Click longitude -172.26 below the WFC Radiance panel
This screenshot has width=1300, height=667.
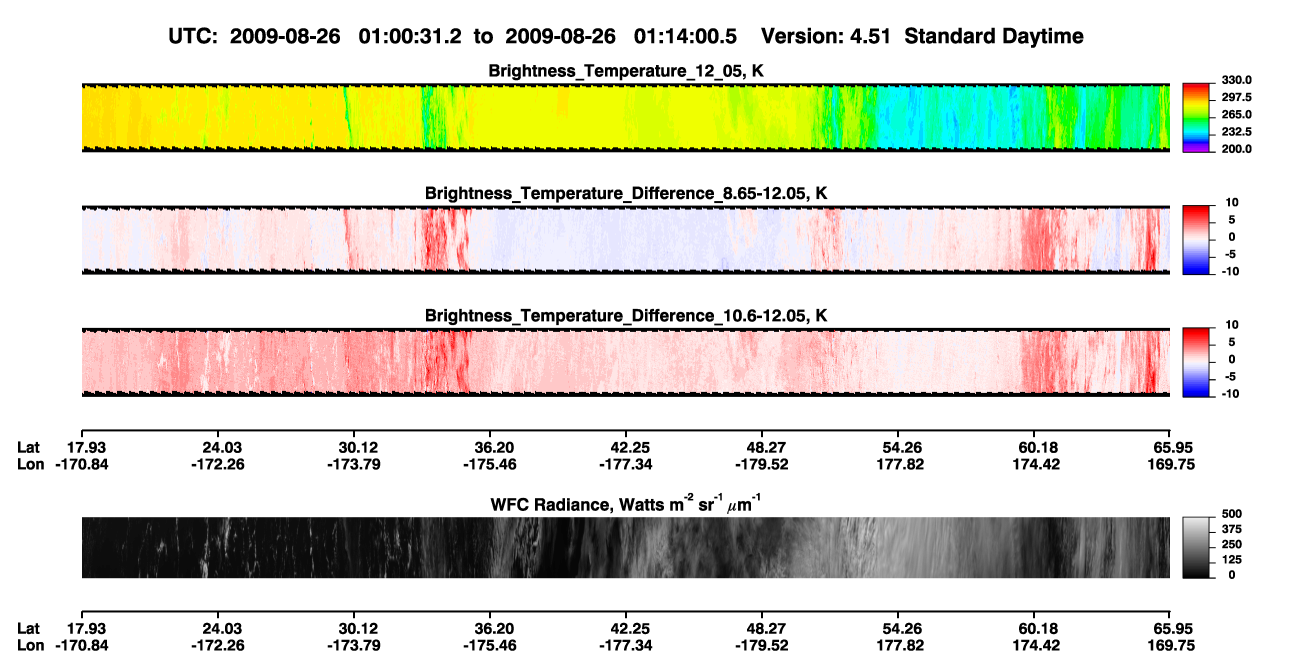pos(220,645)
